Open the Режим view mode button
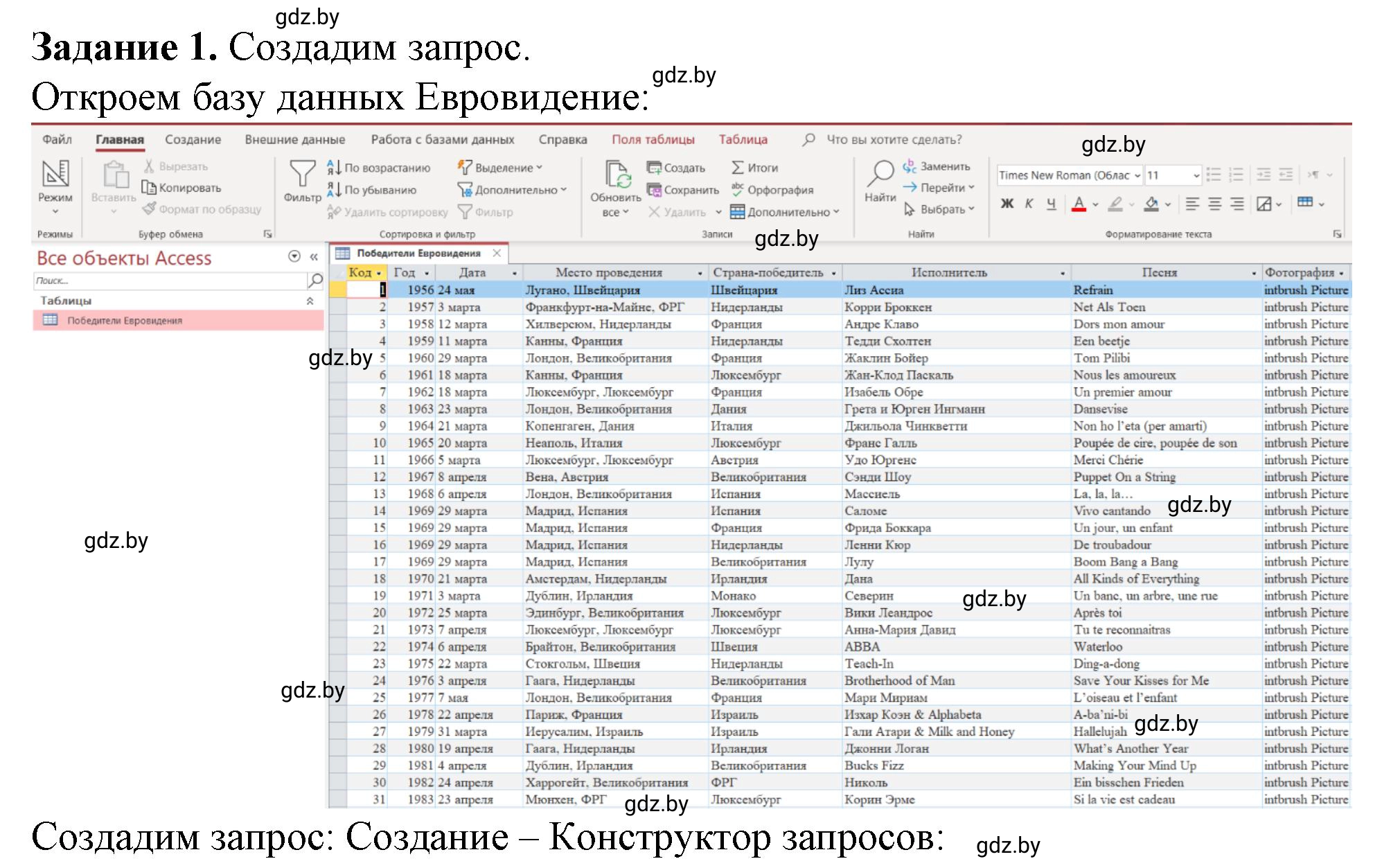Viewport: 1391px width, 868px height. pos(55,187)
